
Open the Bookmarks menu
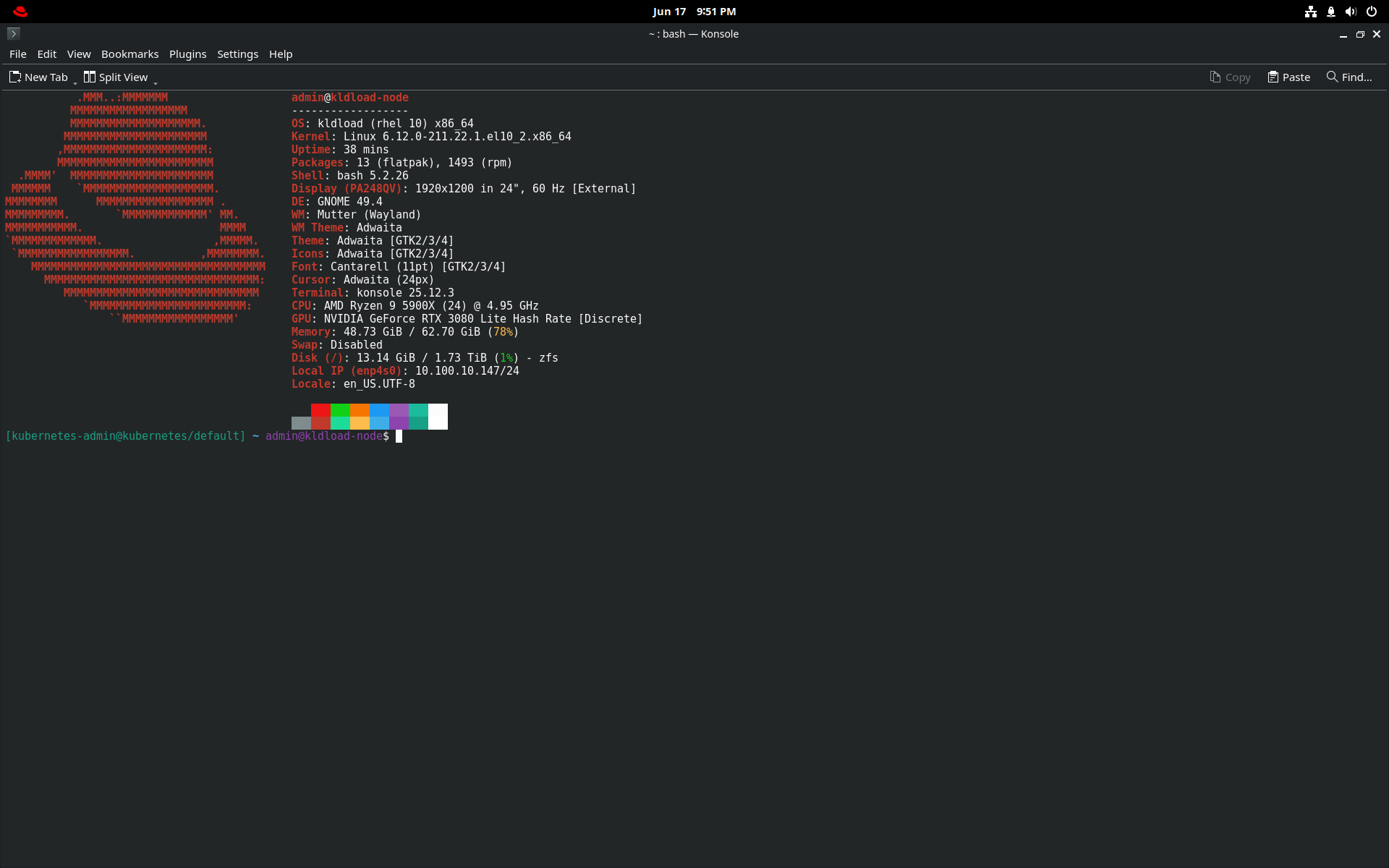click(x=129, y=54)
